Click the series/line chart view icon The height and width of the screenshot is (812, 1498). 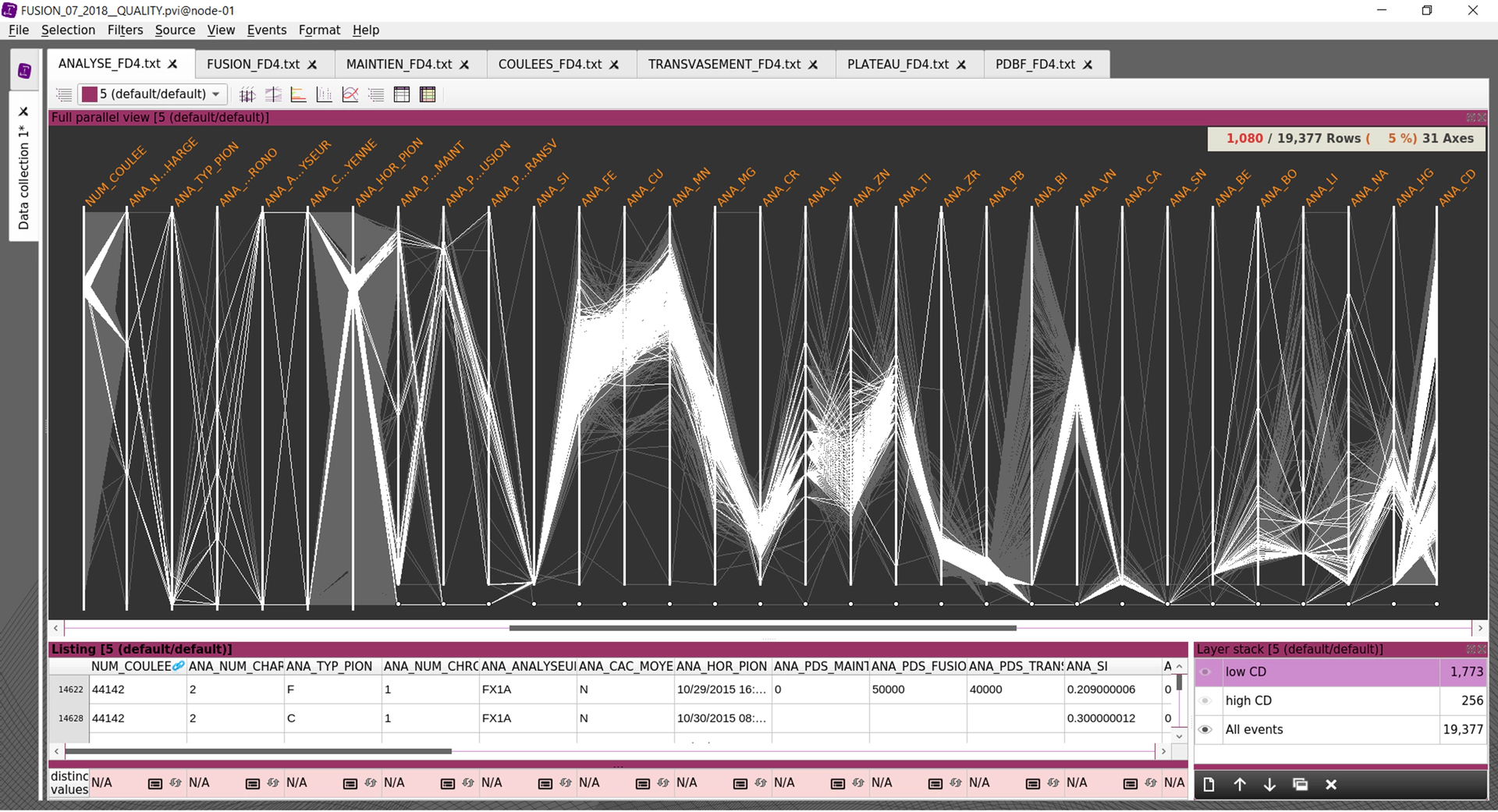click(x=350, y=94)
